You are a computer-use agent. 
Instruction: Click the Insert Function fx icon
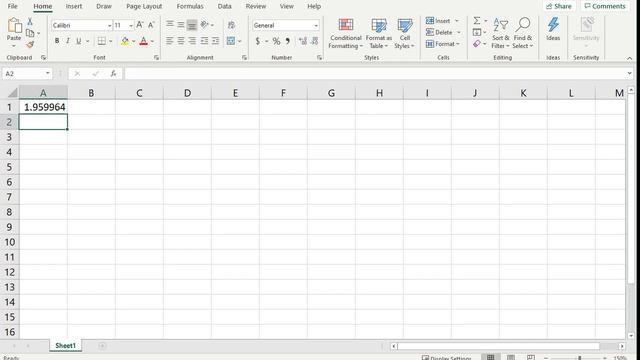point(113,73)
